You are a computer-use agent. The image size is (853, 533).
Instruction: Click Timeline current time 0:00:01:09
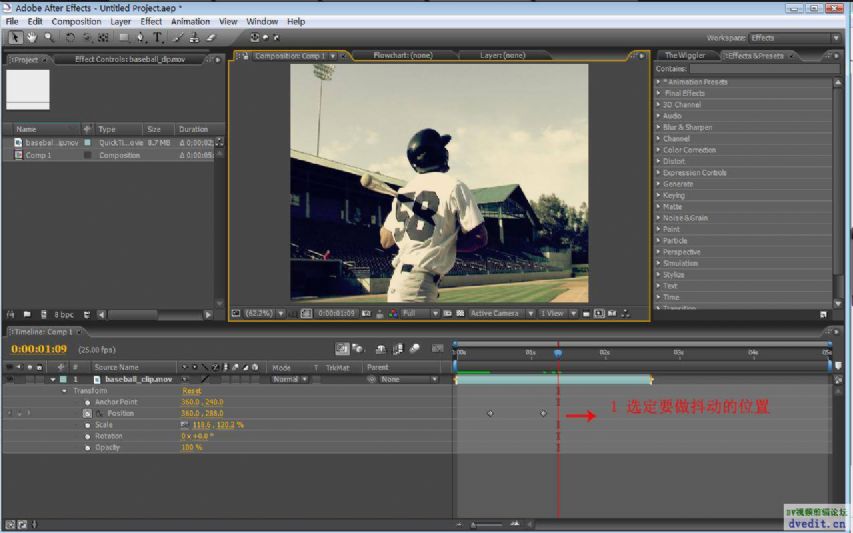39,349
